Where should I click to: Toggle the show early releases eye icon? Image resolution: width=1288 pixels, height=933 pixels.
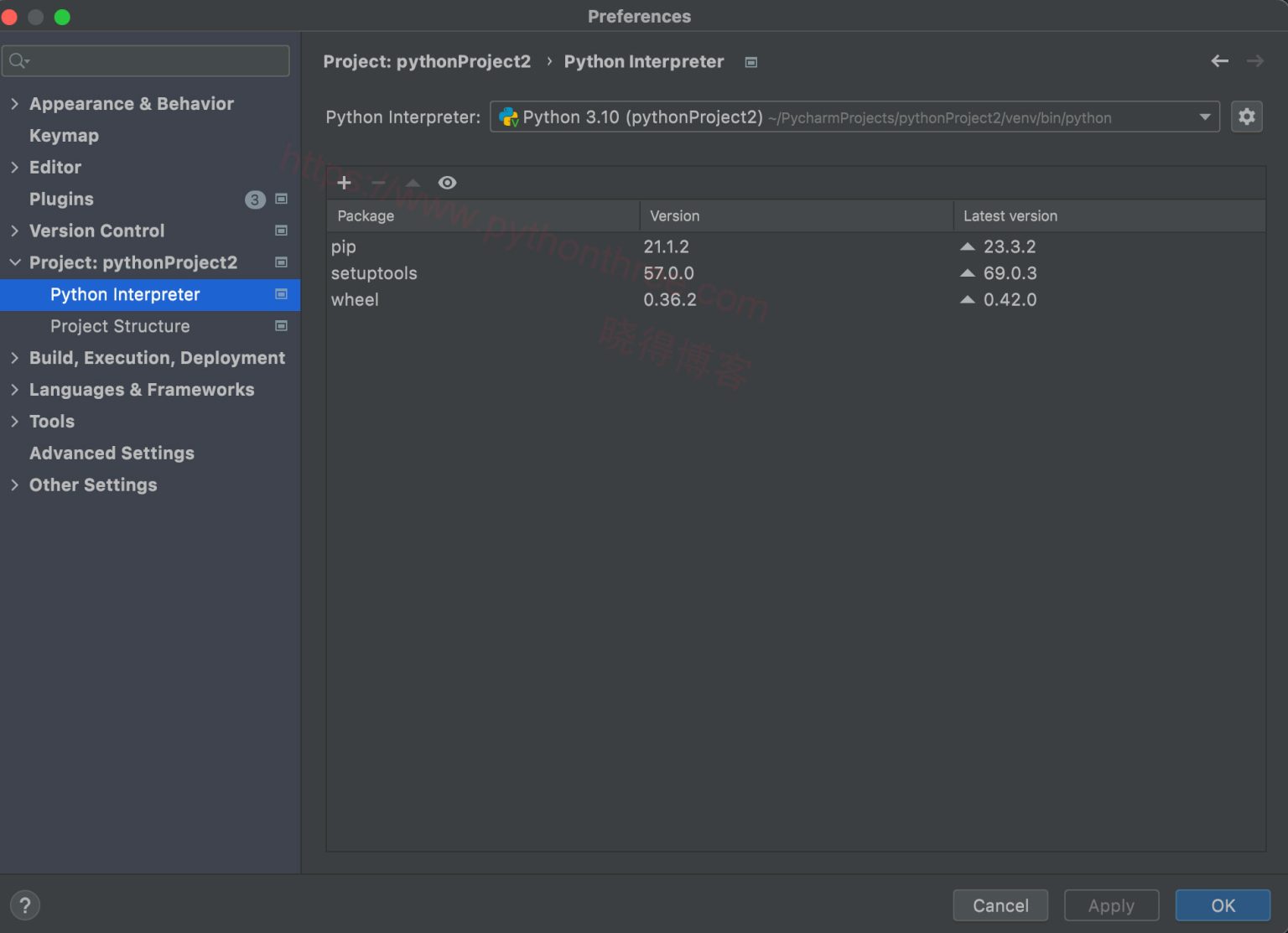(447, 183)
